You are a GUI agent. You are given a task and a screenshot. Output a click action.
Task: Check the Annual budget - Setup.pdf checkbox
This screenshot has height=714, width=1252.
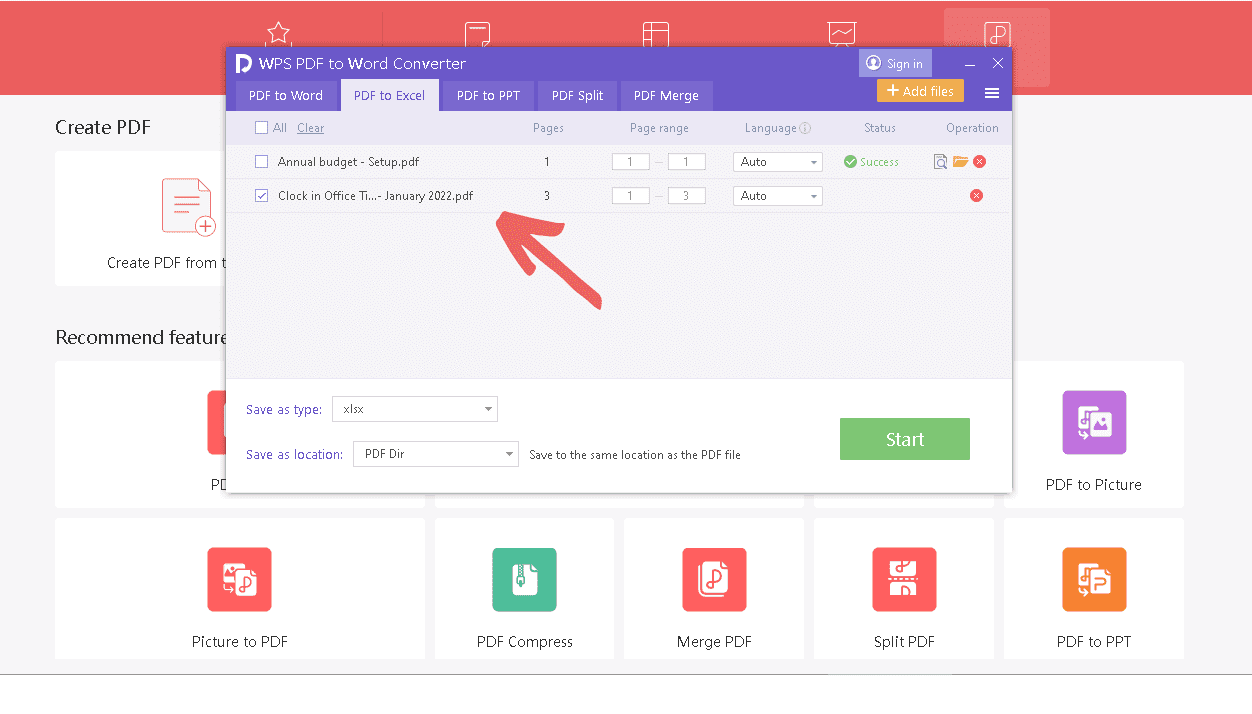(262, 162)
